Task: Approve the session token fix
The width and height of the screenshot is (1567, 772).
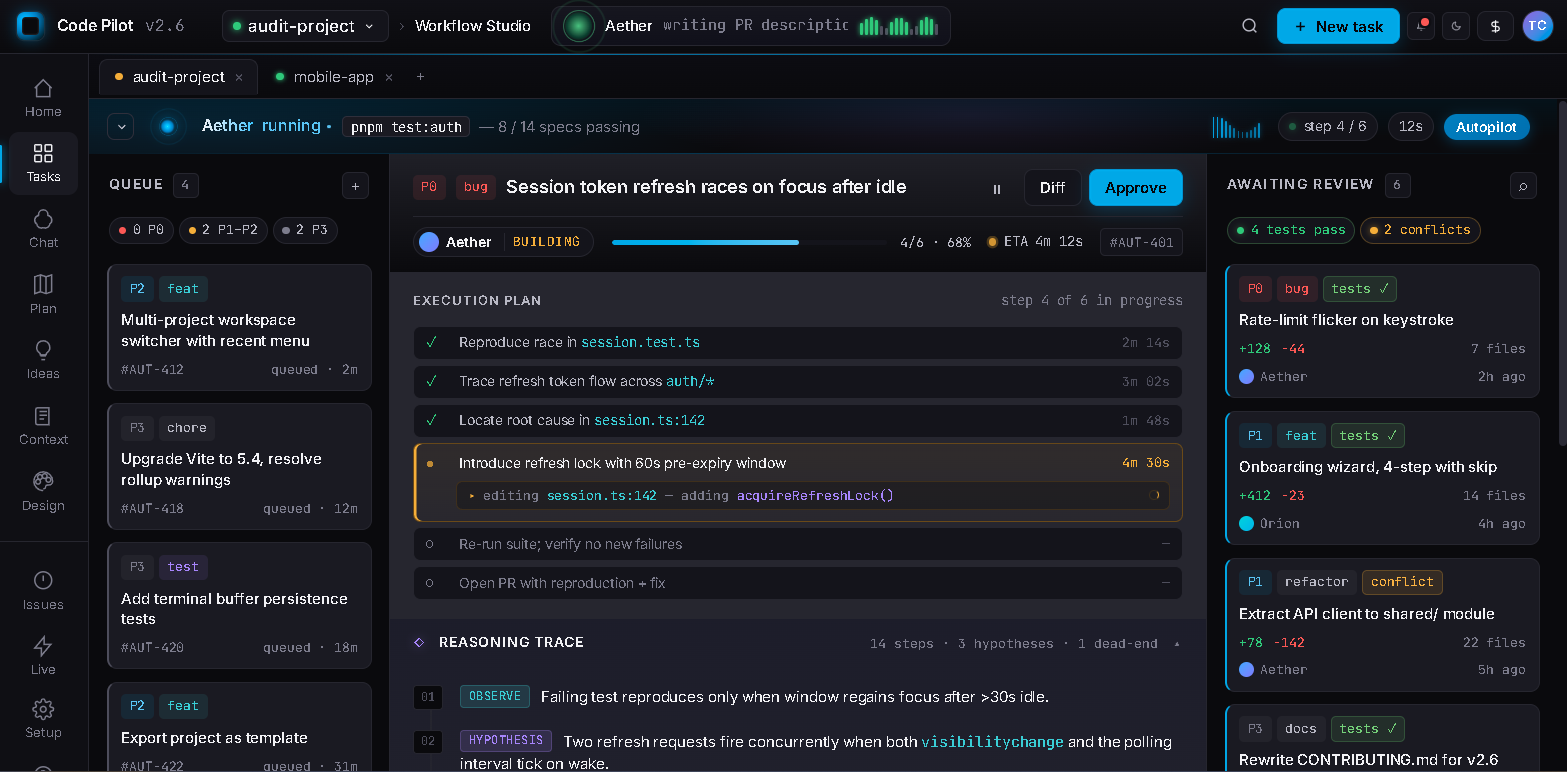Action: tap(1135, 188)
